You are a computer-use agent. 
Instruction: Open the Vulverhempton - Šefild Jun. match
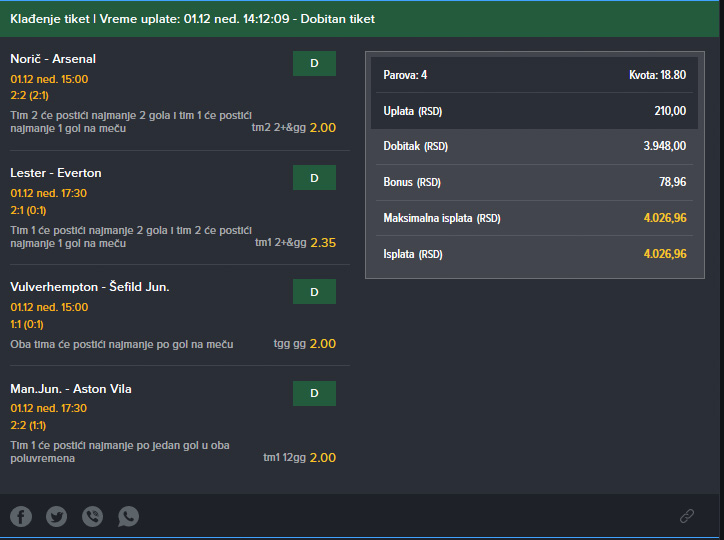point(90,287)
